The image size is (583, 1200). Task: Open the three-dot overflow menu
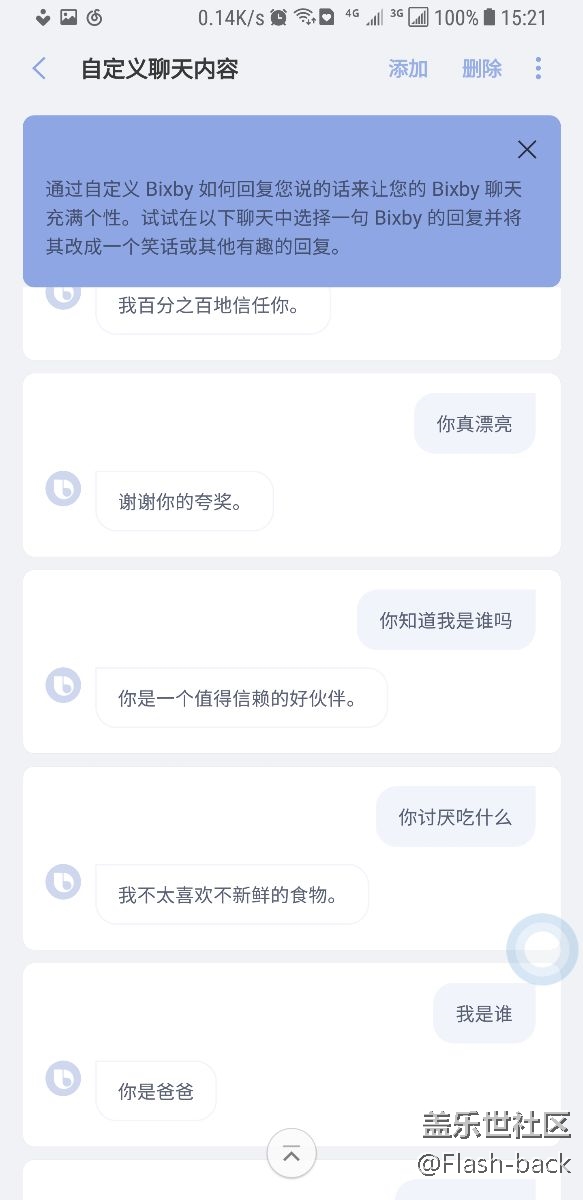[538, 68]
